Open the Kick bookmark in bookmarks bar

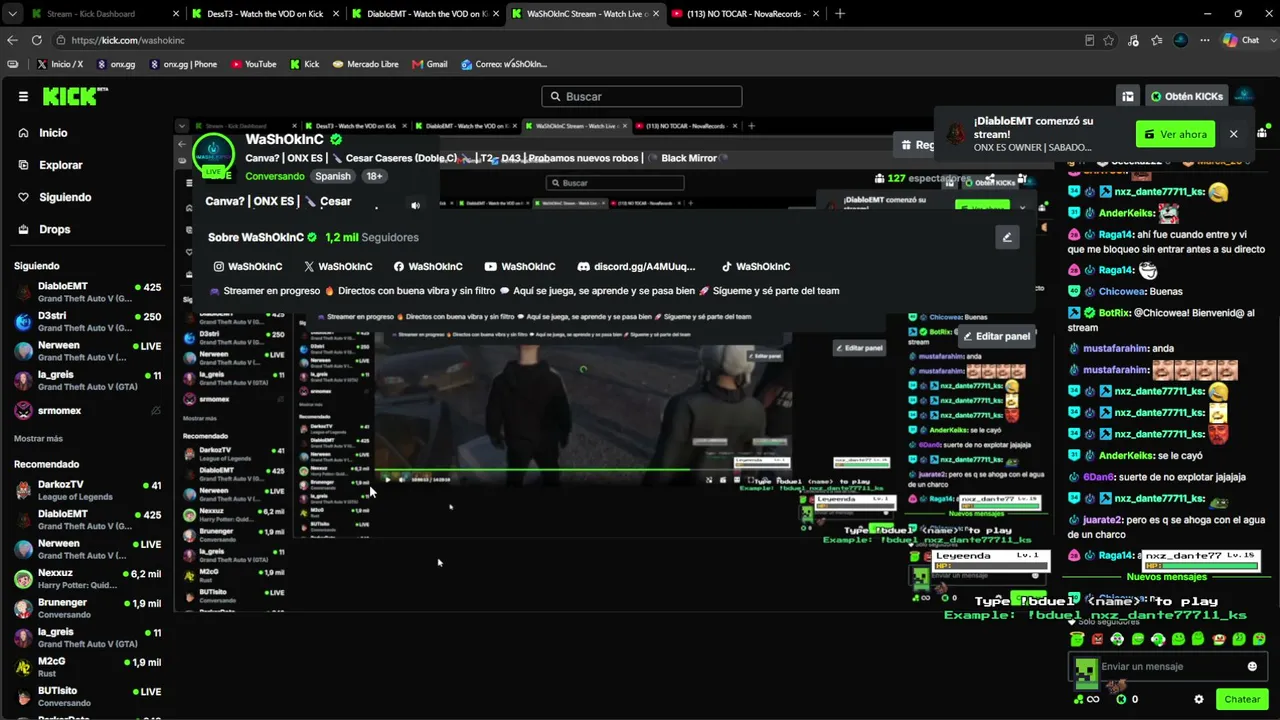click(x=304, y=64)
